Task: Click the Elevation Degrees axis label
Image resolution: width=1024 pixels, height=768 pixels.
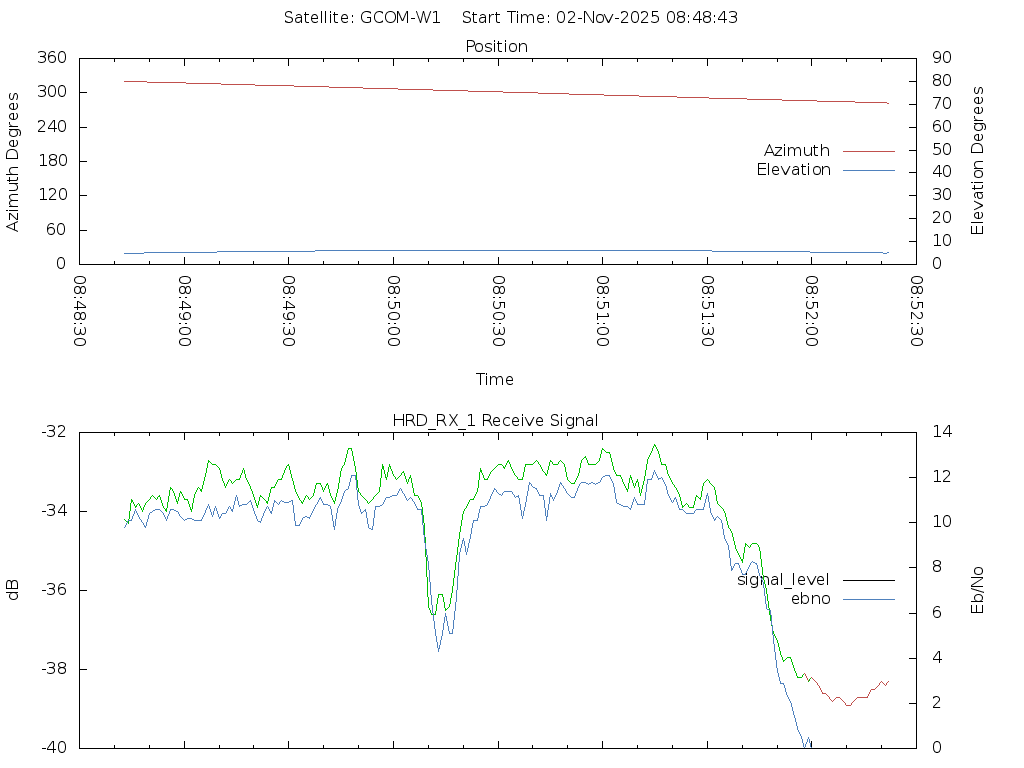Action: coord(978,161)
